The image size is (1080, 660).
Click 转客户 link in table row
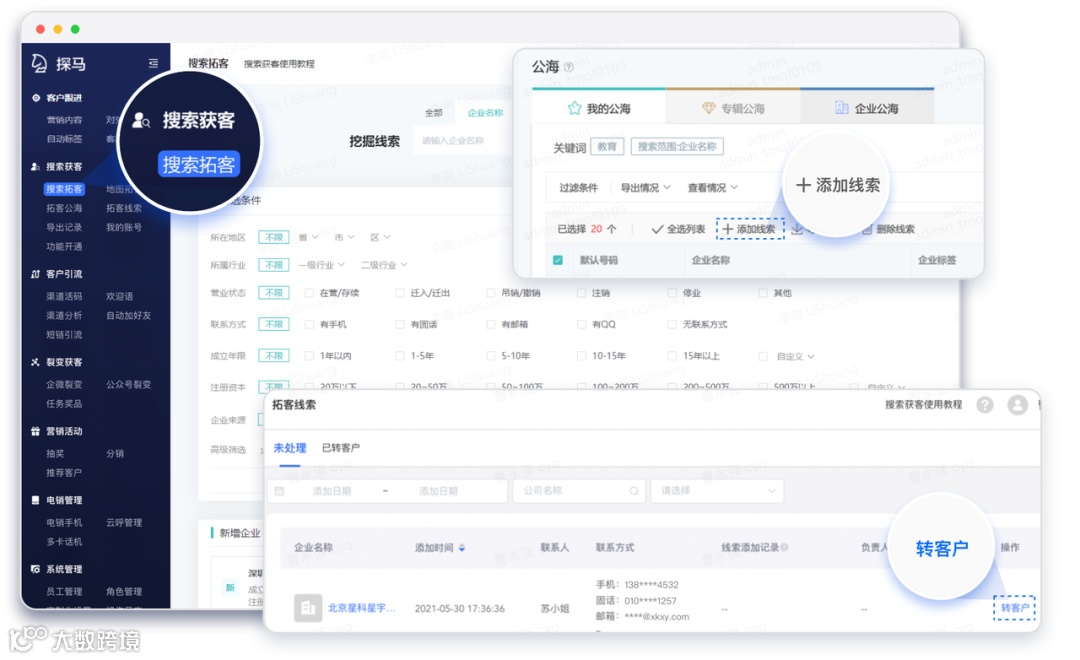[x=1015, y=608]
